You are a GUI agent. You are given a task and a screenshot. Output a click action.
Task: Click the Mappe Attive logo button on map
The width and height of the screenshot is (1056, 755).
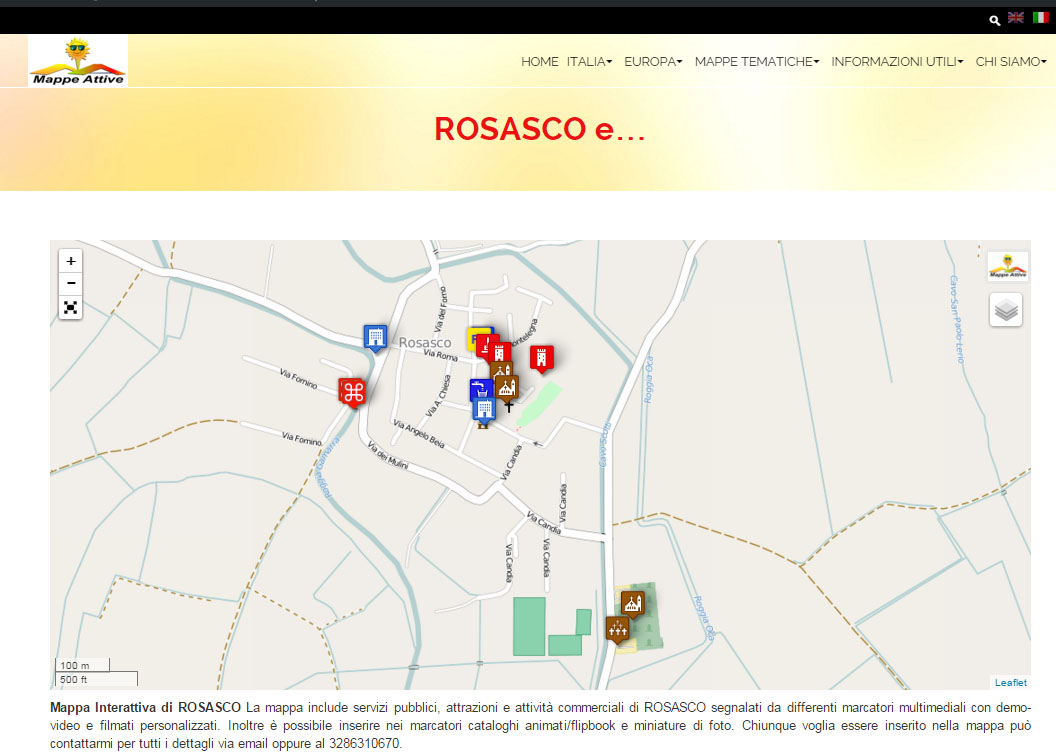pos(1008,266)
